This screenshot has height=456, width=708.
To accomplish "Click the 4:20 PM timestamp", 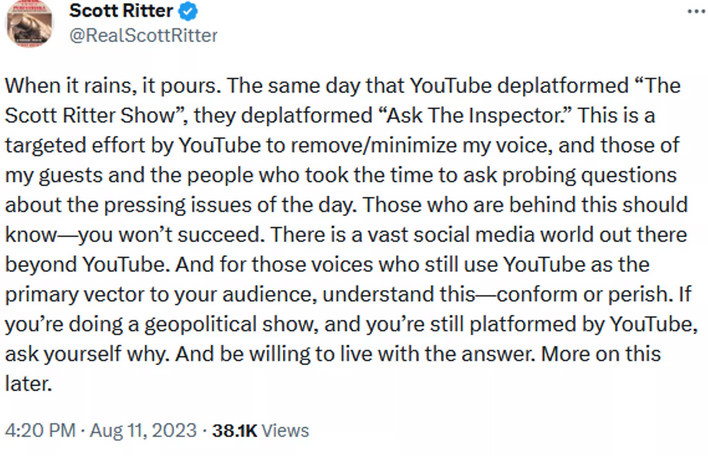I will 40,430.
